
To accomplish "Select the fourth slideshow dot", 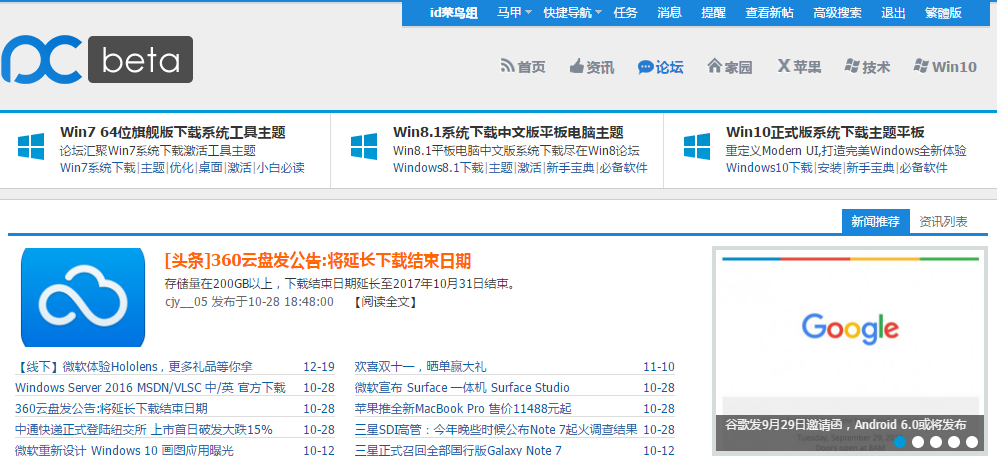I will pyautogui.click(x=954, y=442).
